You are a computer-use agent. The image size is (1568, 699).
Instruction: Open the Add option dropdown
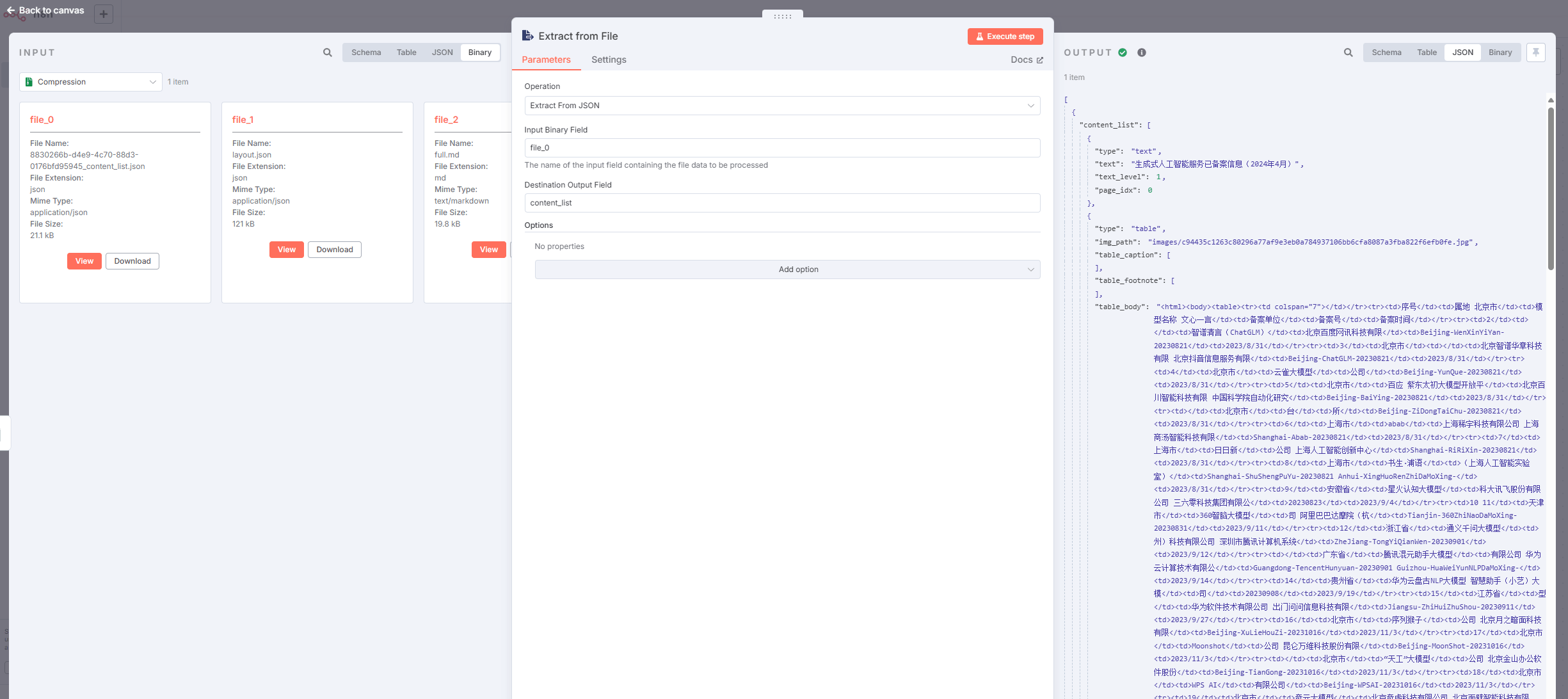coord(787,269)
